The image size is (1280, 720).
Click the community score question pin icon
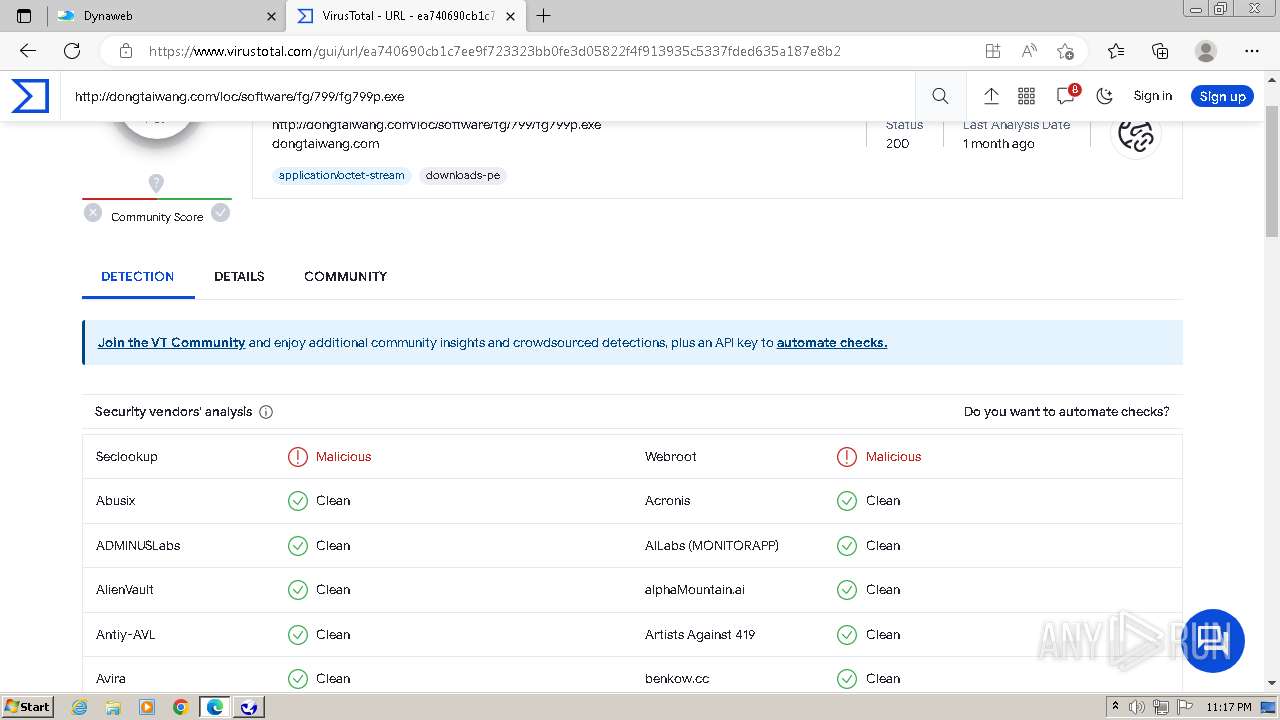coord(156,183)
